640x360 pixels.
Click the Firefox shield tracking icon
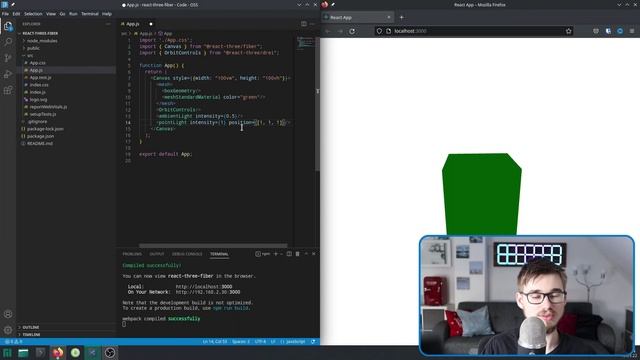pos(379,31)
